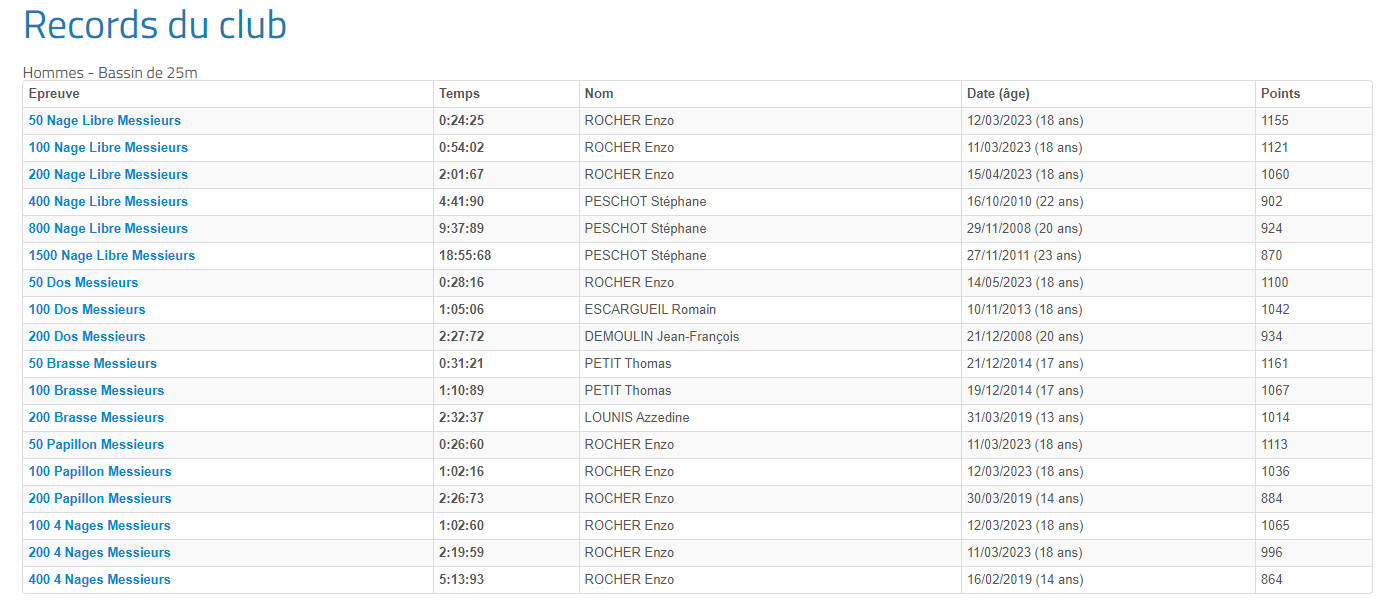Open 800 Nage Libre Messieurs event
This screenshot has height=601, width=1381.
pos(108,229)
